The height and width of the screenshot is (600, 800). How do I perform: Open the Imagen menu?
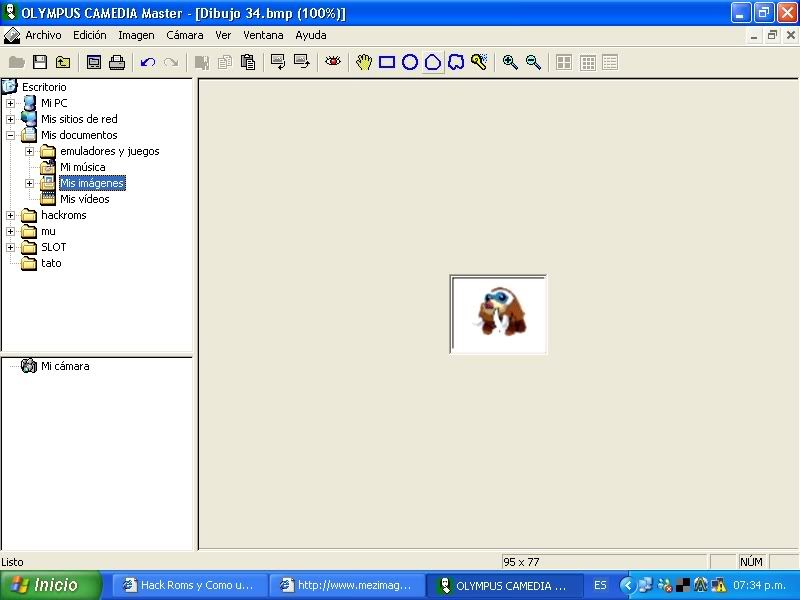[136, 35]
